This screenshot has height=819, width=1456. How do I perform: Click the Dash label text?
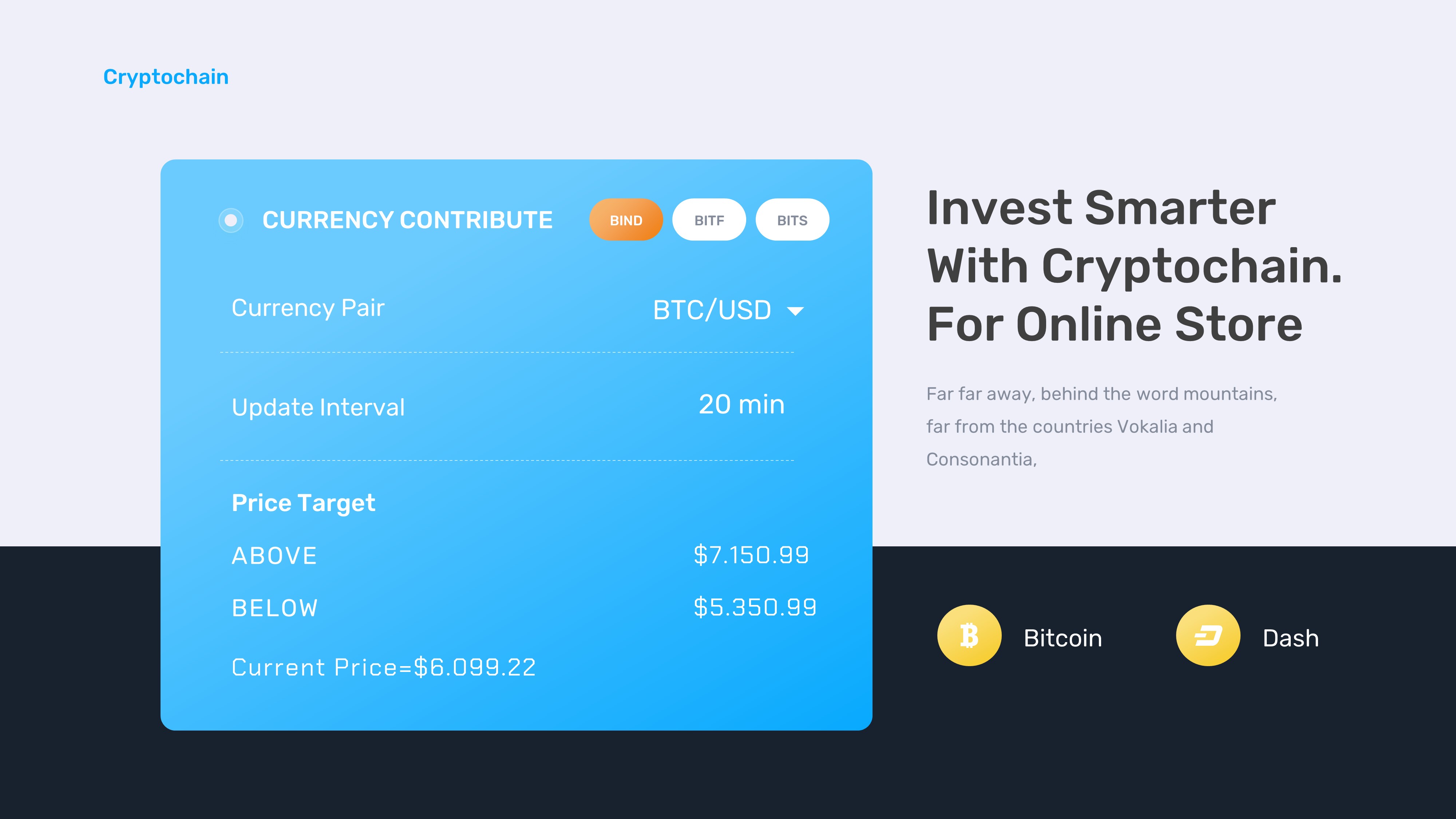pos(1290,638)
